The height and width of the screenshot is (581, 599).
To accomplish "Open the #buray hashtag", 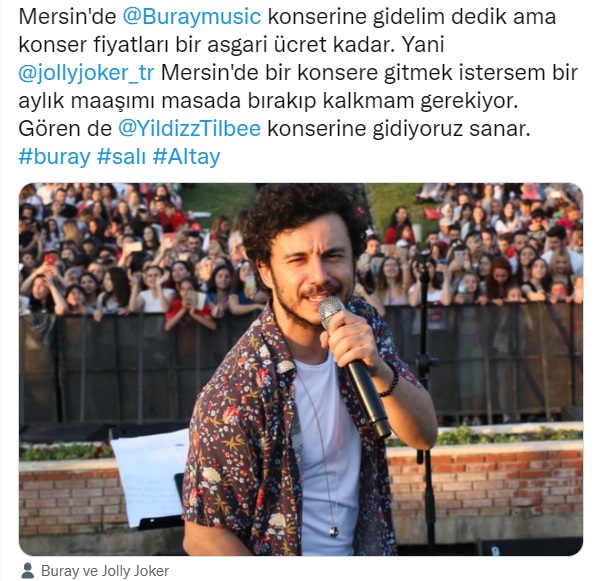I will (x=54, y=157).
